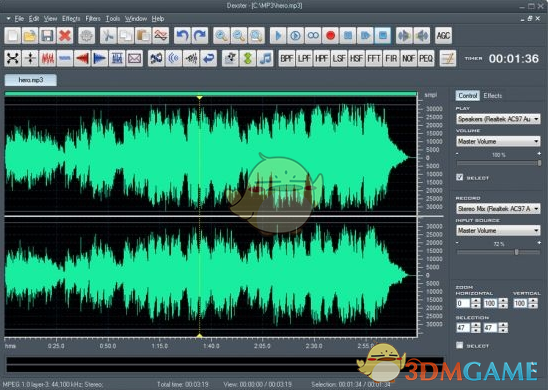Click the vertical zoom field showing 100

pyautogui.click(x=520, y=304)
